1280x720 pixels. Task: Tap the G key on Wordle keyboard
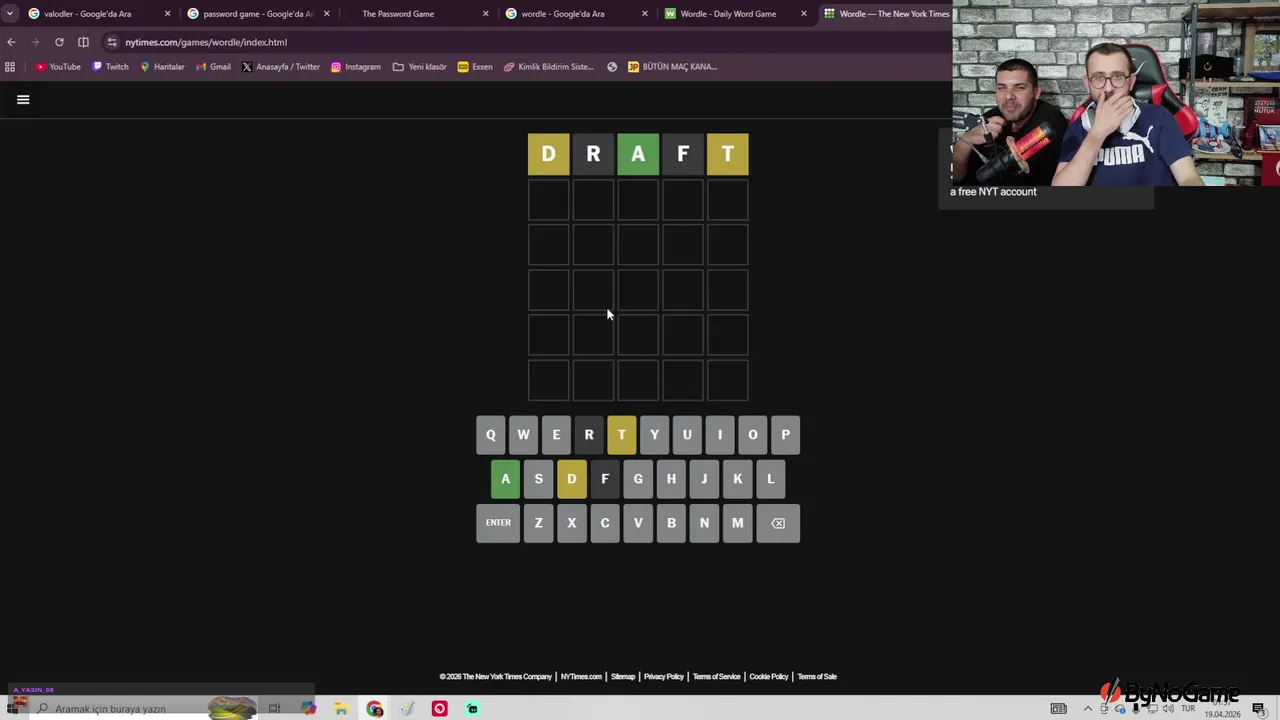pyautogui.click(x=638, y=479)
